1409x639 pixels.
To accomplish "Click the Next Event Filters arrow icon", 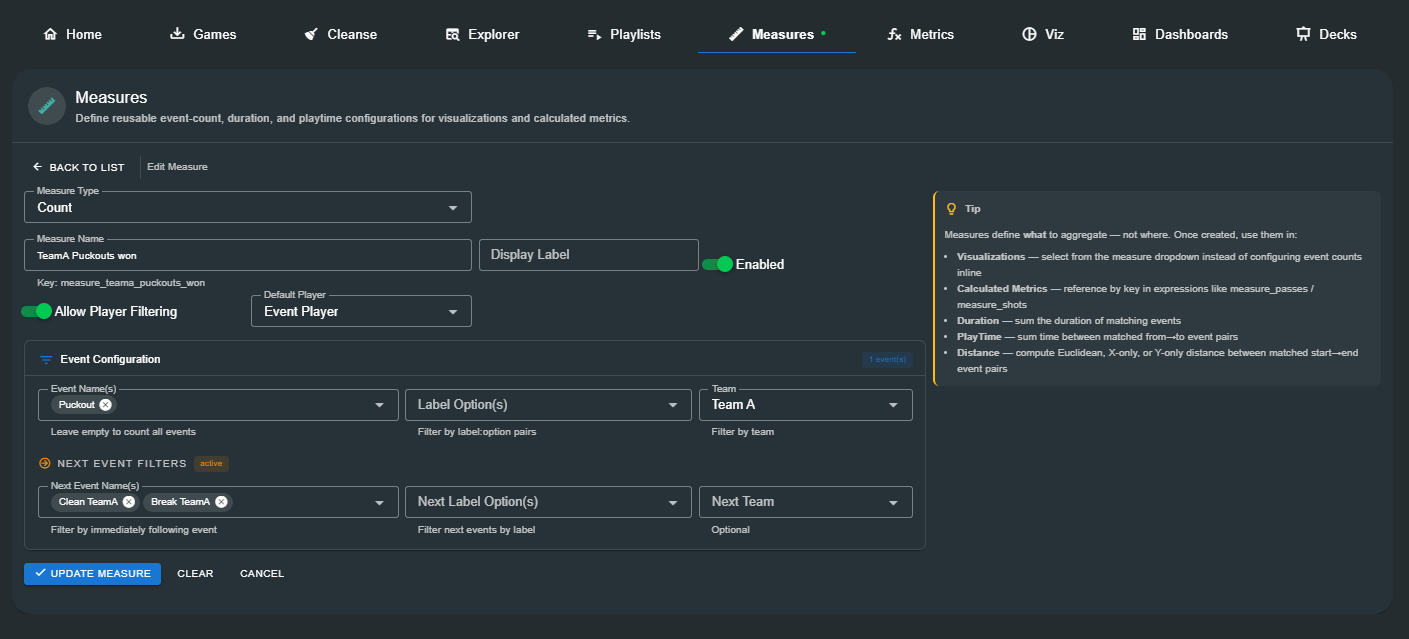I will click(44, 463).
